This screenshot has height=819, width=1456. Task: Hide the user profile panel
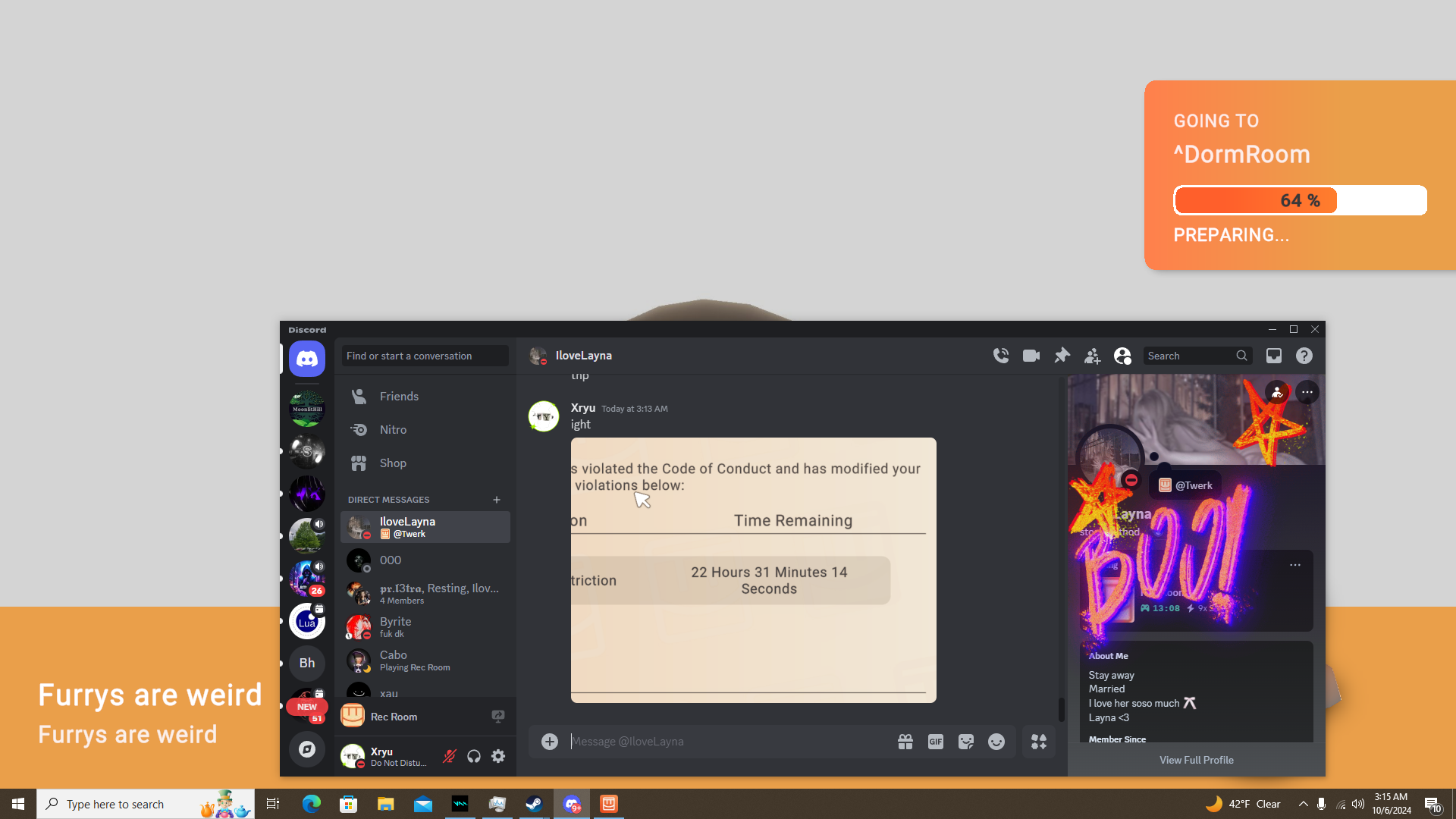1122,356
